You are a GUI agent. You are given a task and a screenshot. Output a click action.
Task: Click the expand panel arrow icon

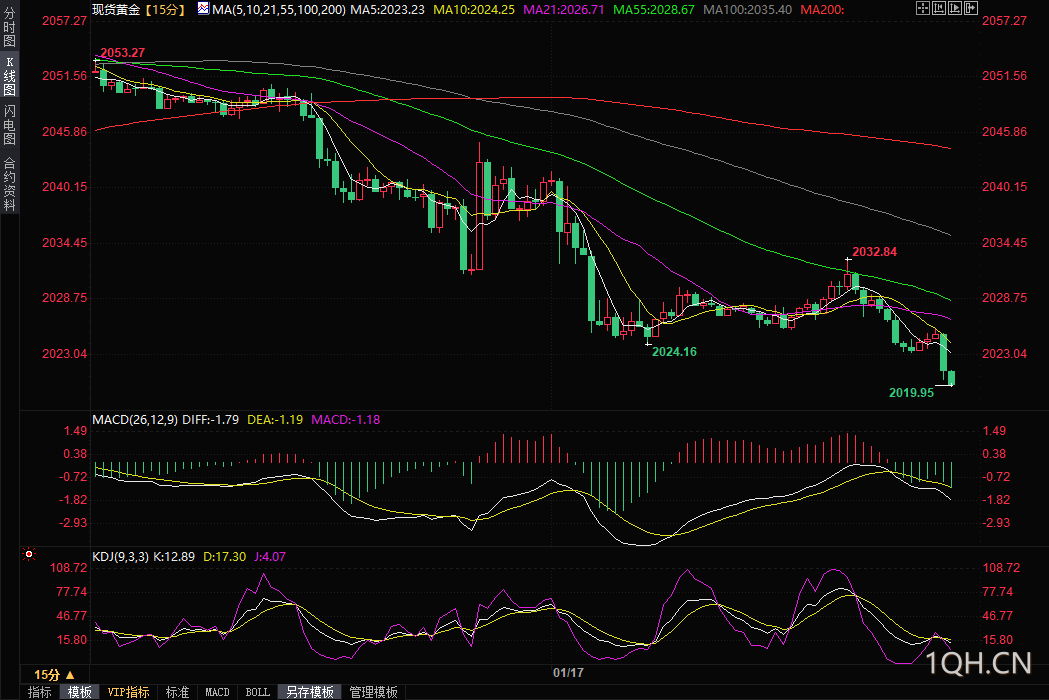tap(971, 8)
